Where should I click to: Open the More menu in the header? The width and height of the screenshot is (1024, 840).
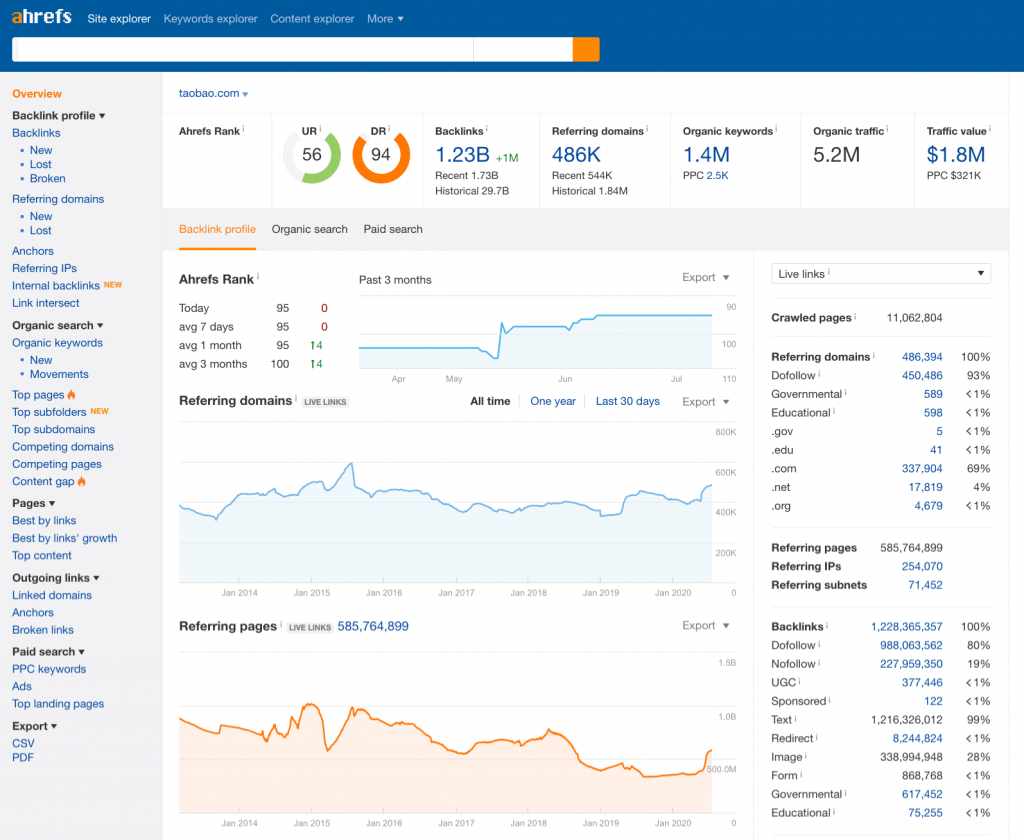tap(385, 19)
